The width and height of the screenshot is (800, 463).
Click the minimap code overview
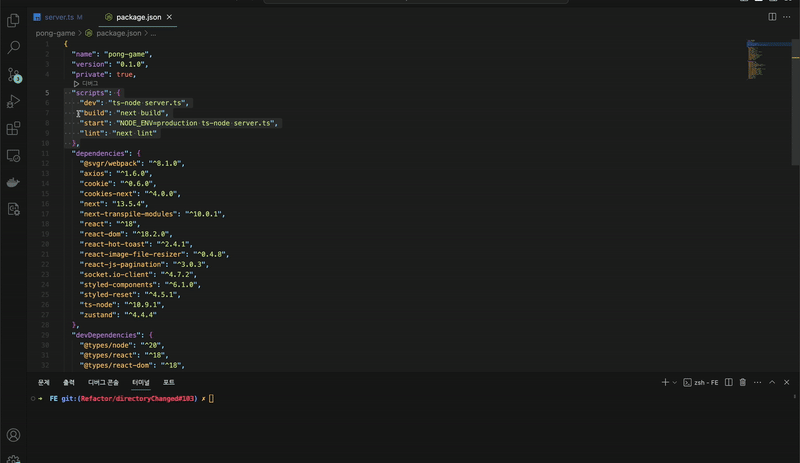(768, 60)
